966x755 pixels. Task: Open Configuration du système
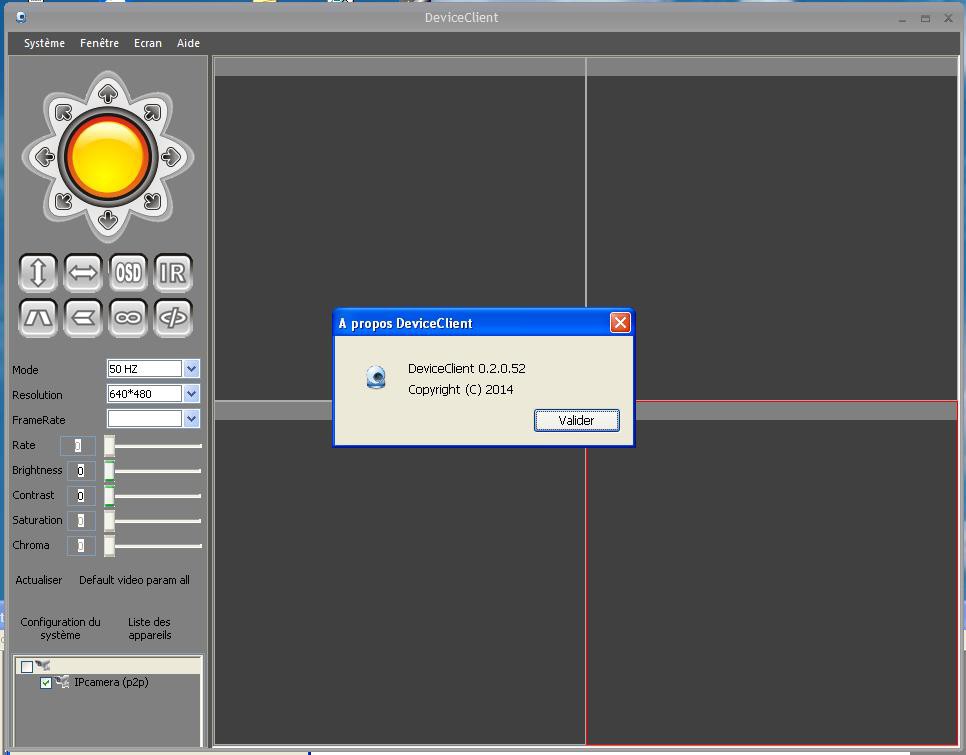pyautogui.click(x=60, y=628)
